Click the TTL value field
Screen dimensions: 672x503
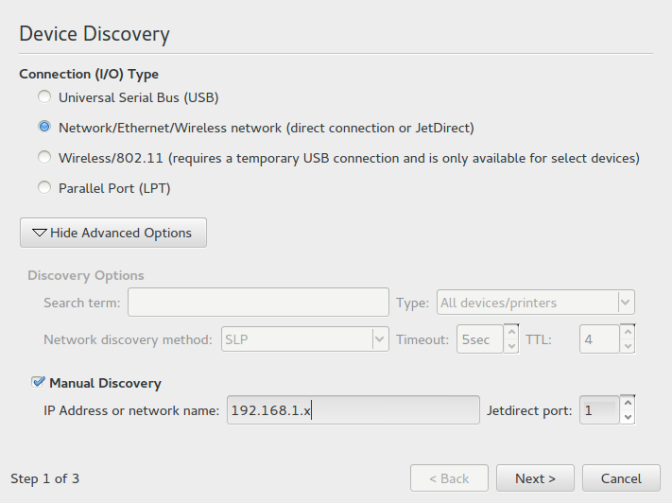point(598,339)
